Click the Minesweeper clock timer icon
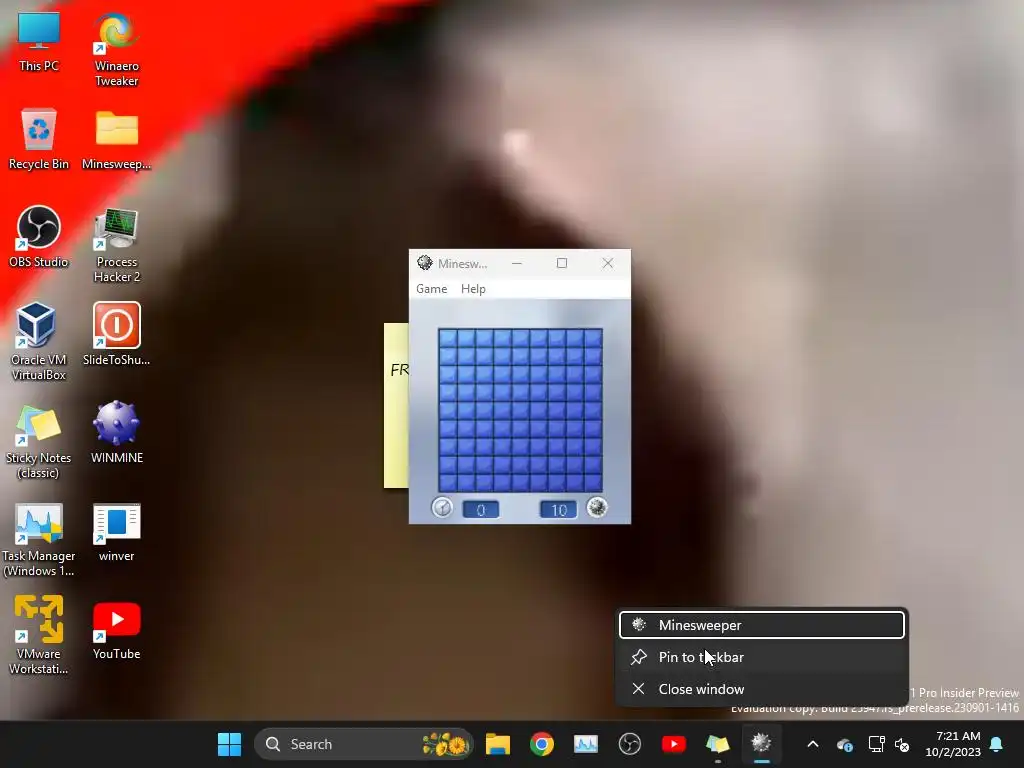This screenshot has width=1024, height=768. 442,507
